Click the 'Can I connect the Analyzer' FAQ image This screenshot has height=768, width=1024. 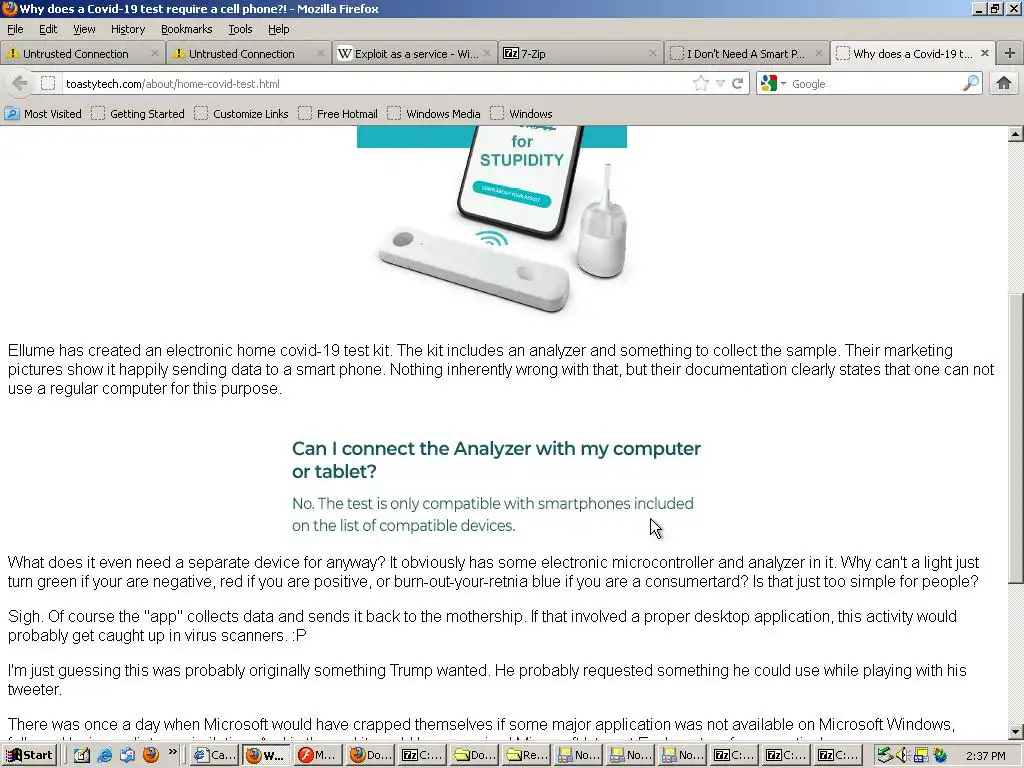coord(496,486)
